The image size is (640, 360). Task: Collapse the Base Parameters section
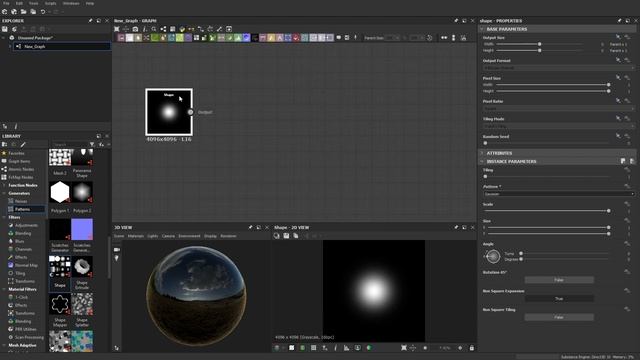(482, 29)
